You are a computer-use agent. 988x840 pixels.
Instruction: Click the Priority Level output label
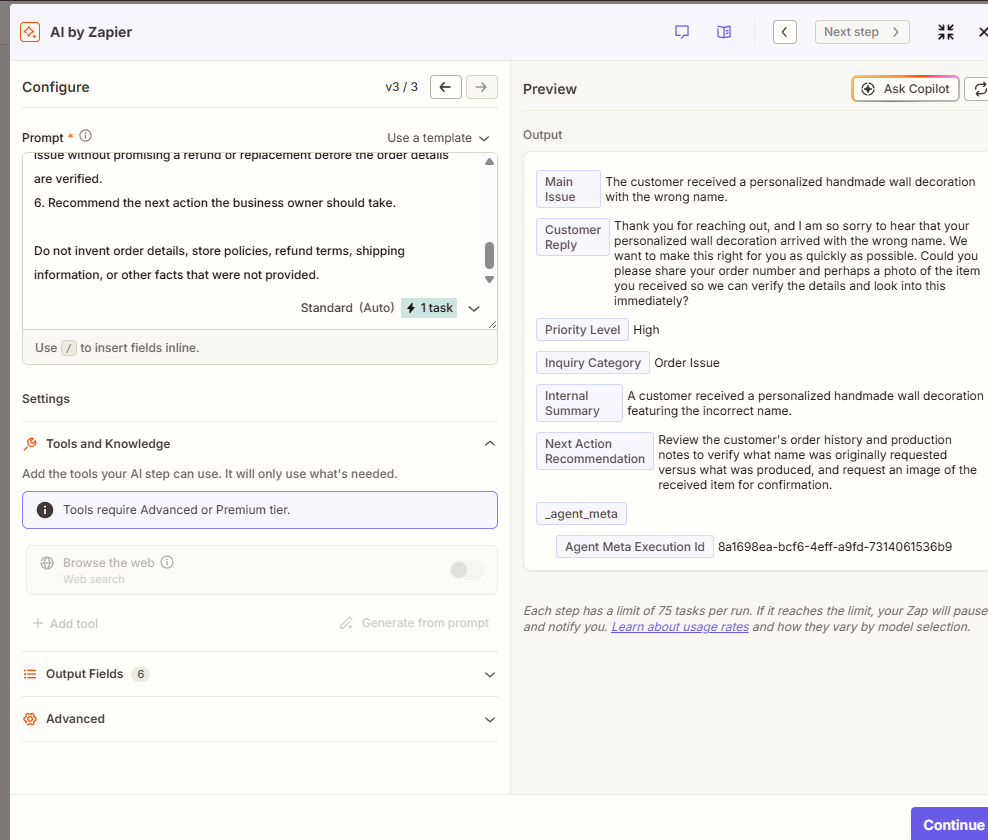[582, 330]
